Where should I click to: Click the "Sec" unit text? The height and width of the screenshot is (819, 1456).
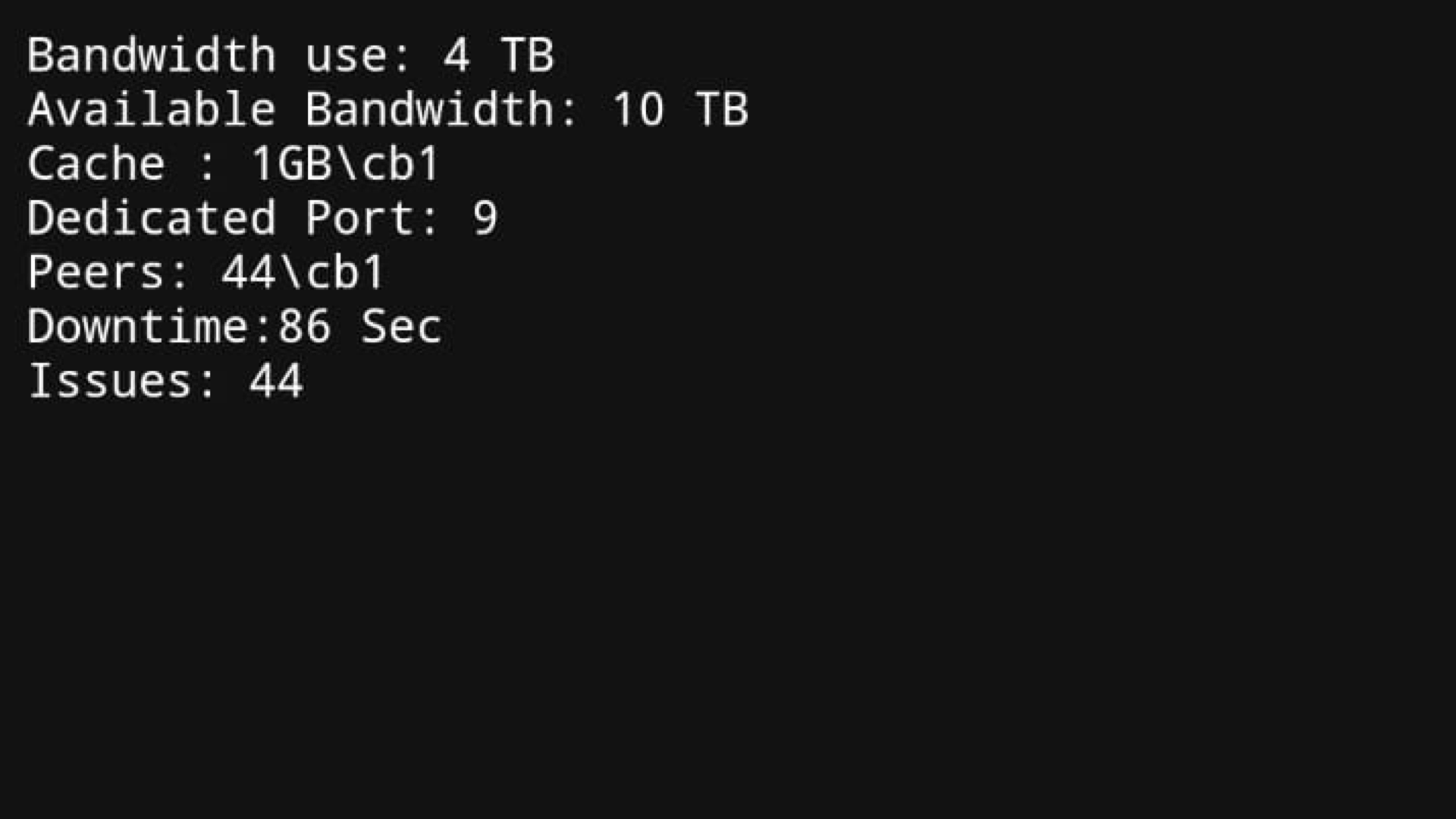[x=401, y=327]
